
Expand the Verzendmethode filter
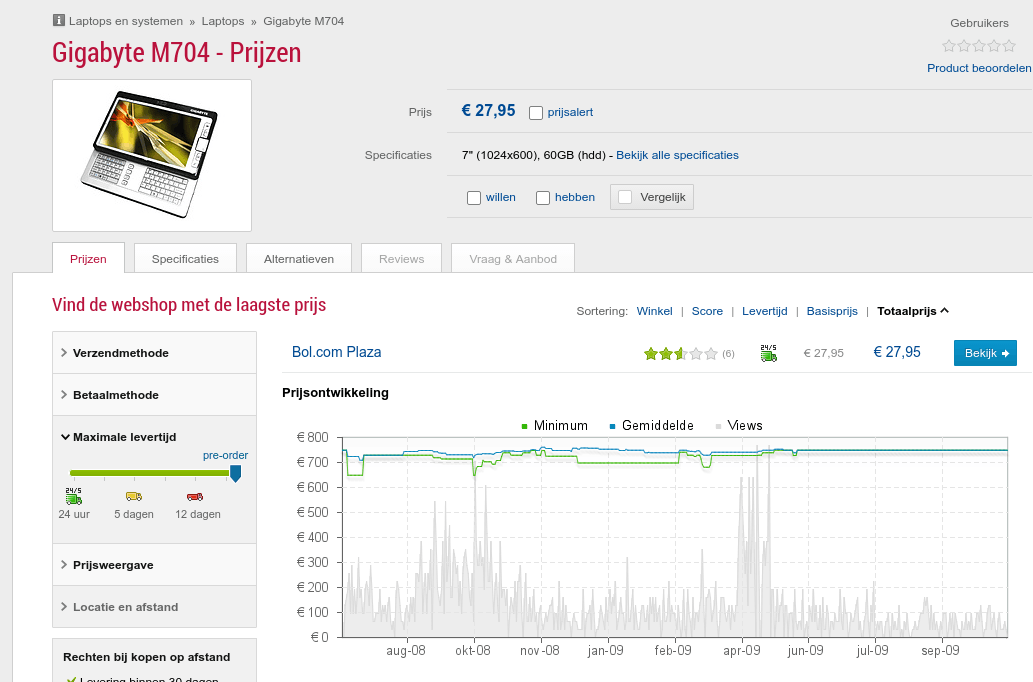(x=154, y=353)
